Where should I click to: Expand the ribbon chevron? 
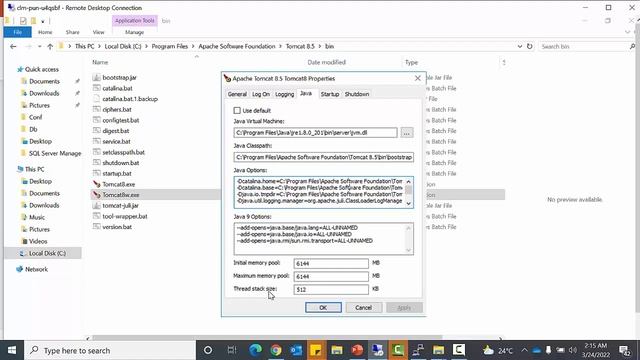tap(627, 32)
